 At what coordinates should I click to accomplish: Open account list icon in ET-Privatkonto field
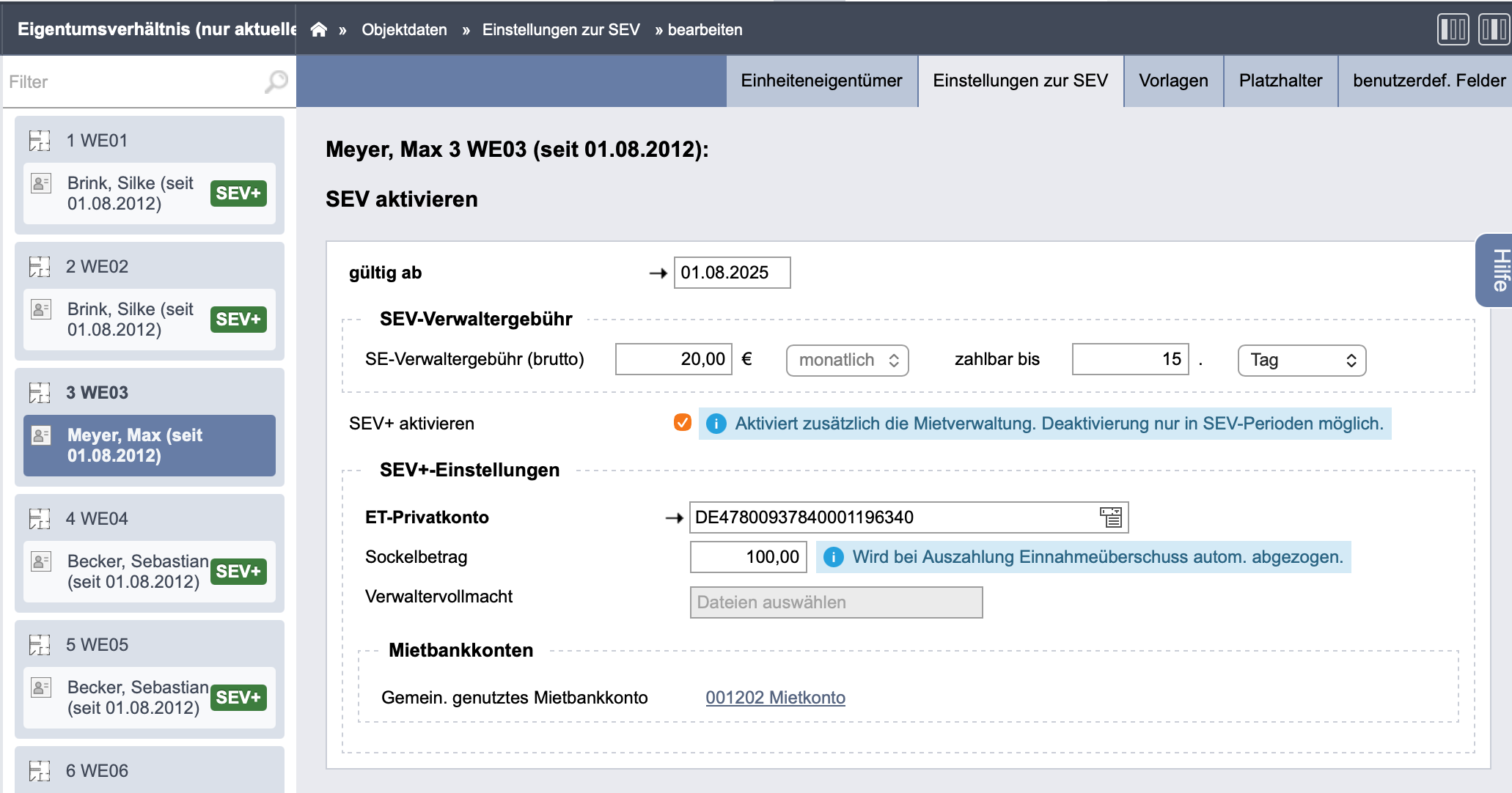coord(1111,517)
